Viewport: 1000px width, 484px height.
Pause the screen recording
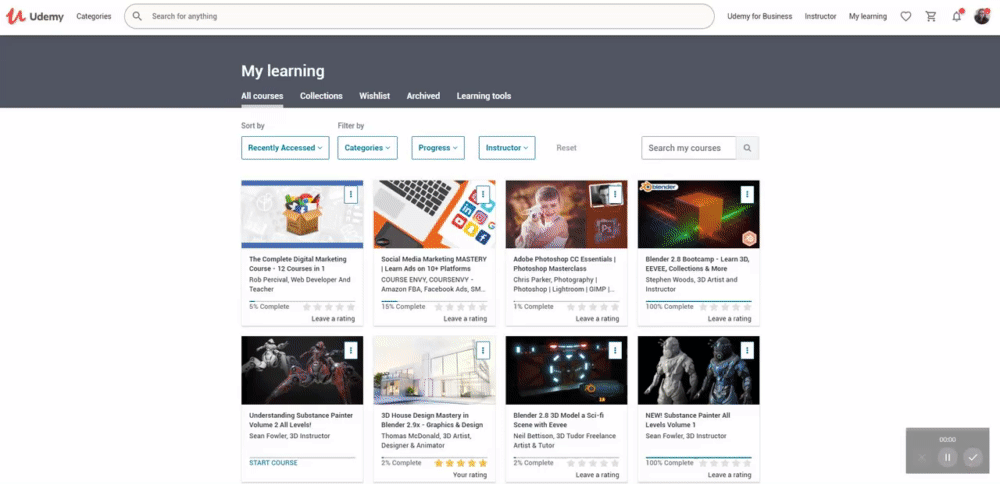pos(948,457)
